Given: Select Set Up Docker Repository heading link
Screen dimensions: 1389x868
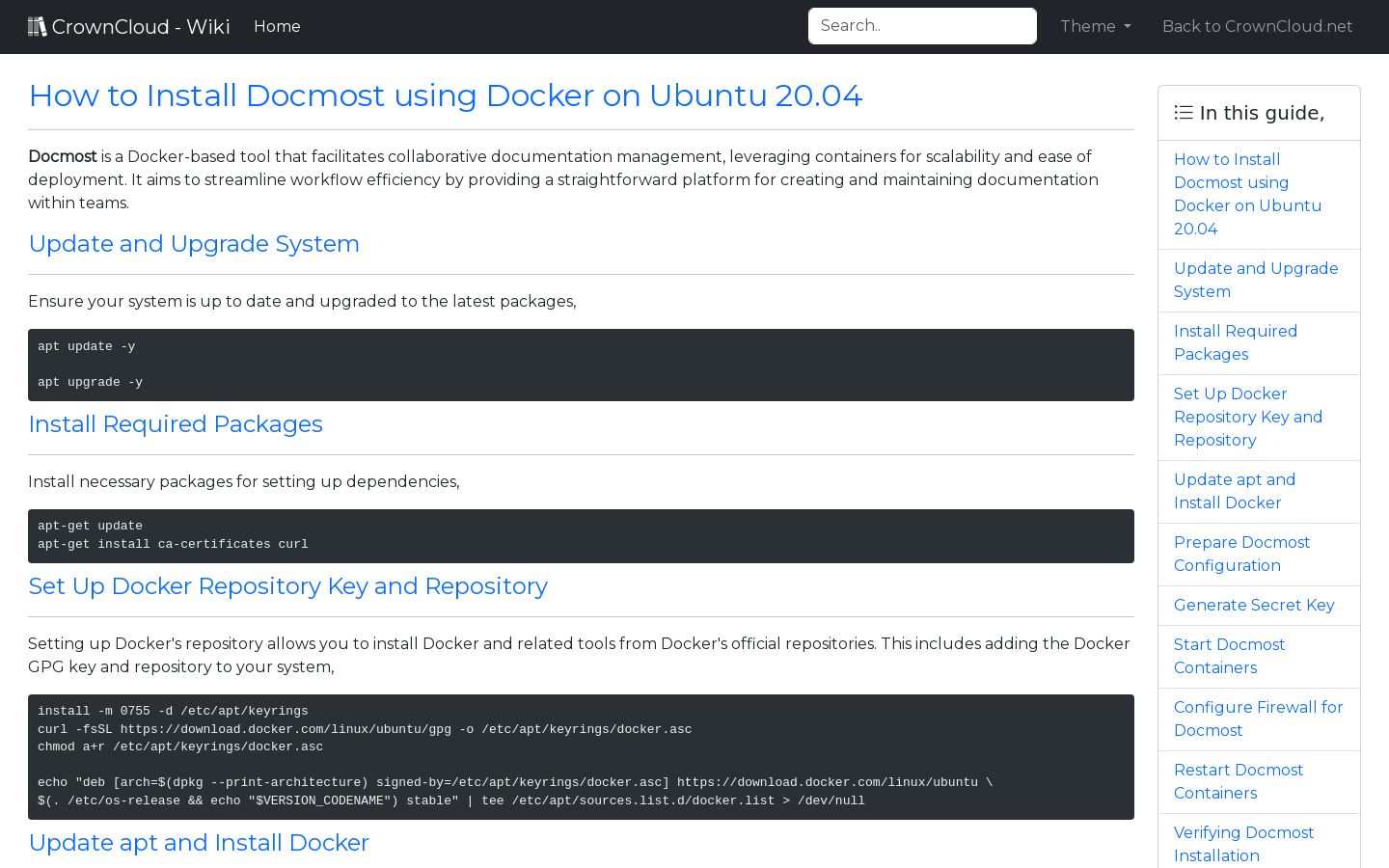Looking at the screenshot, I should 288,586.
